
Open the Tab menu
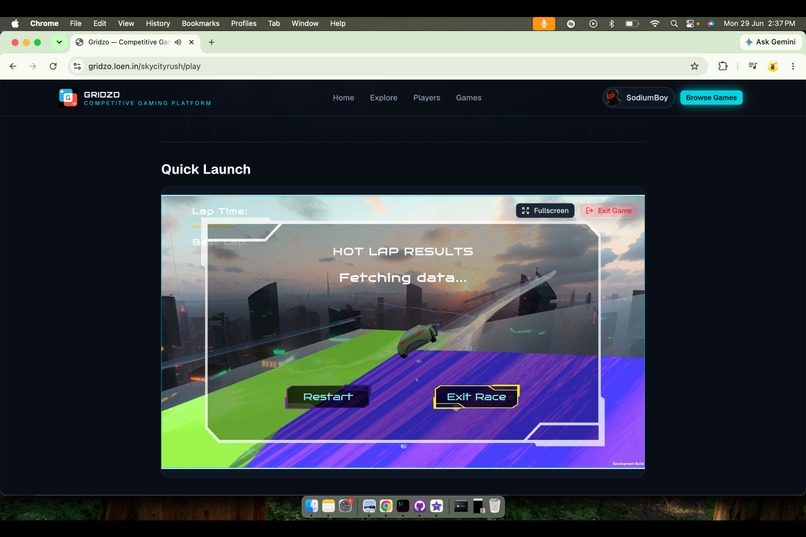click(274, 23)
